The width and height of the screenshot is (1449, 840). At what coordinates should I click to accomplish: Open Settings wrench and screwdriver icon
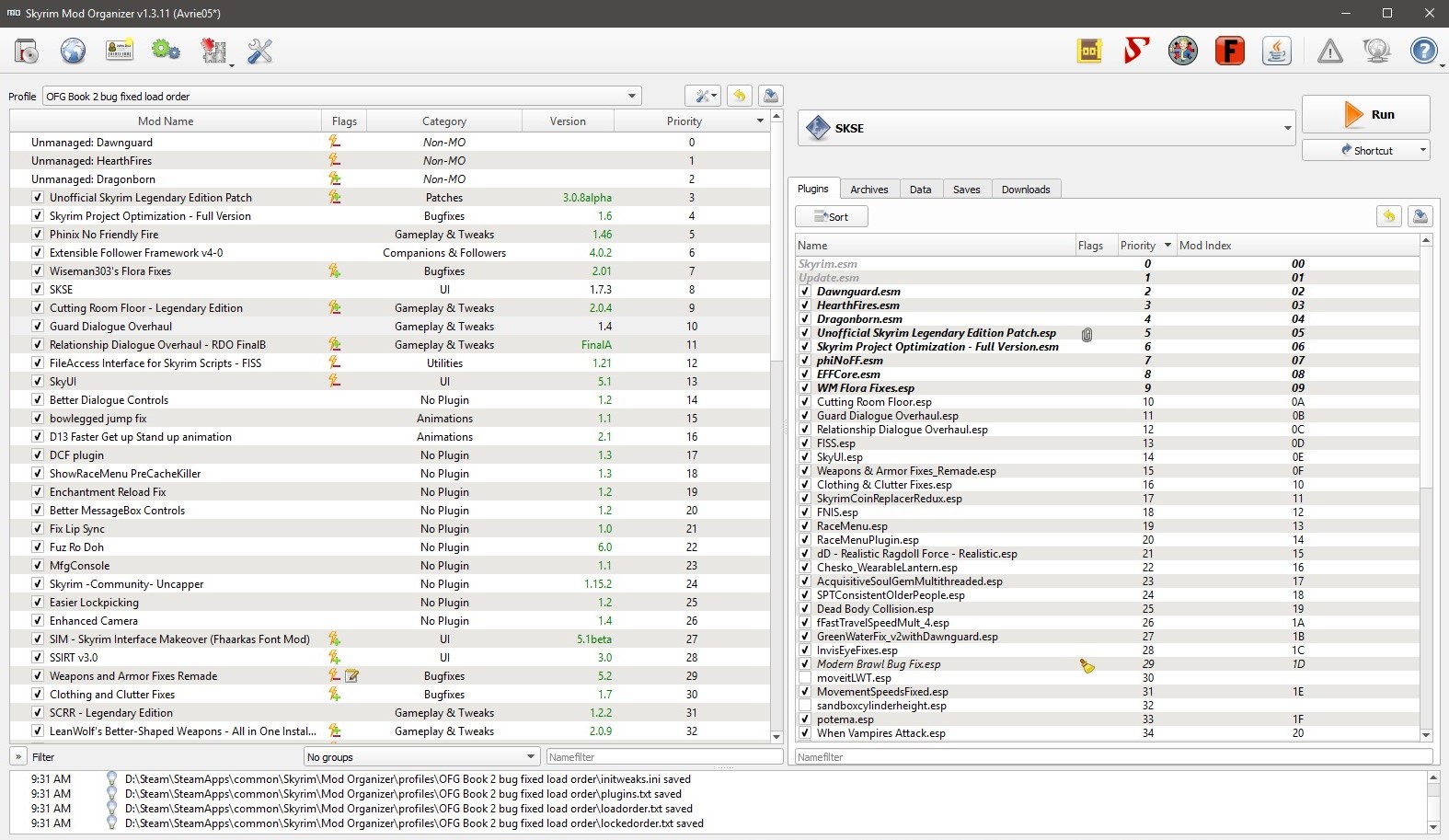[260, 51]
